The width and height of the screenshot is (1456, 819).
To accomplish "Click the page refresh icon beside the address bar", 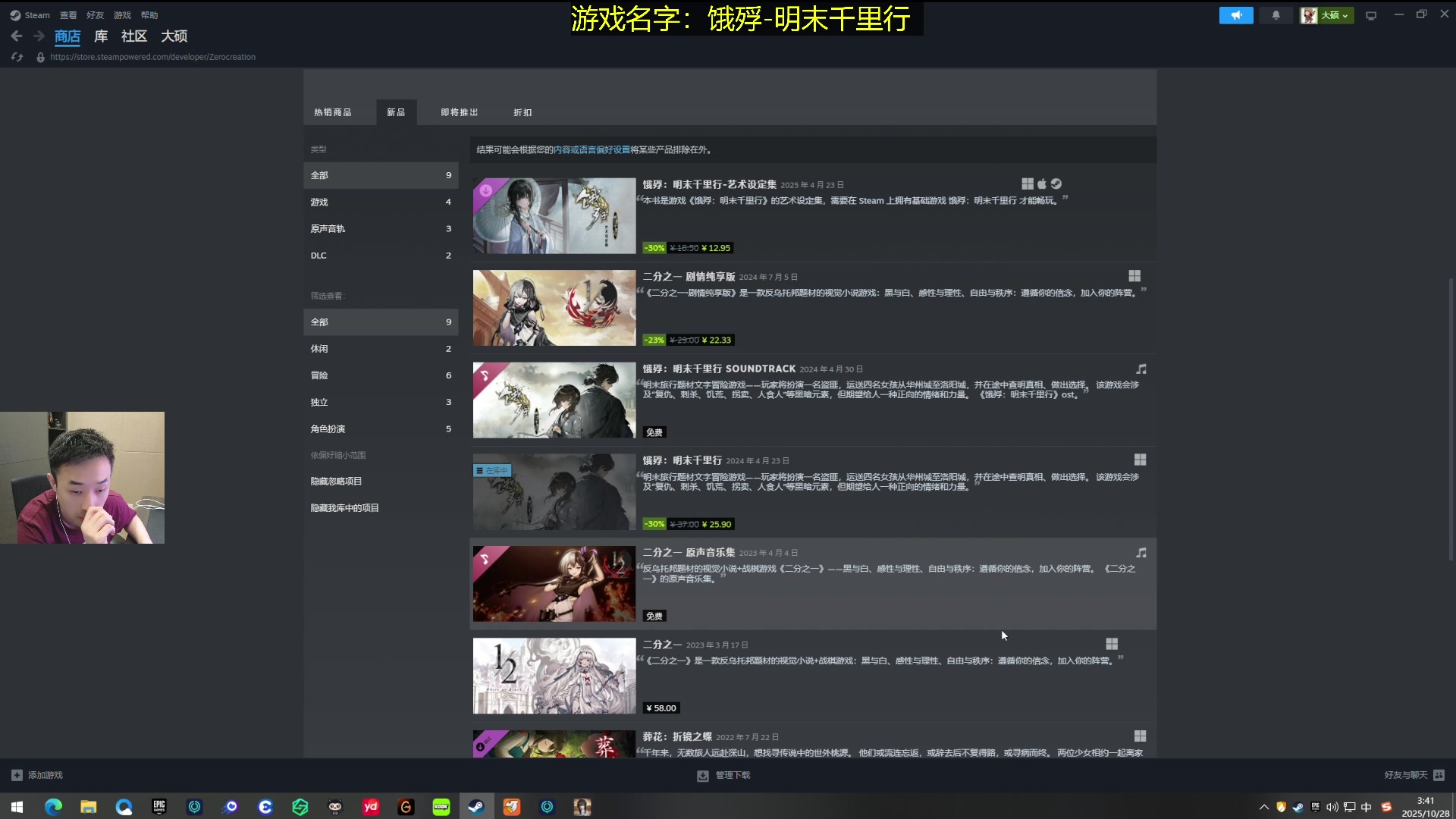I will pos(16,56).
